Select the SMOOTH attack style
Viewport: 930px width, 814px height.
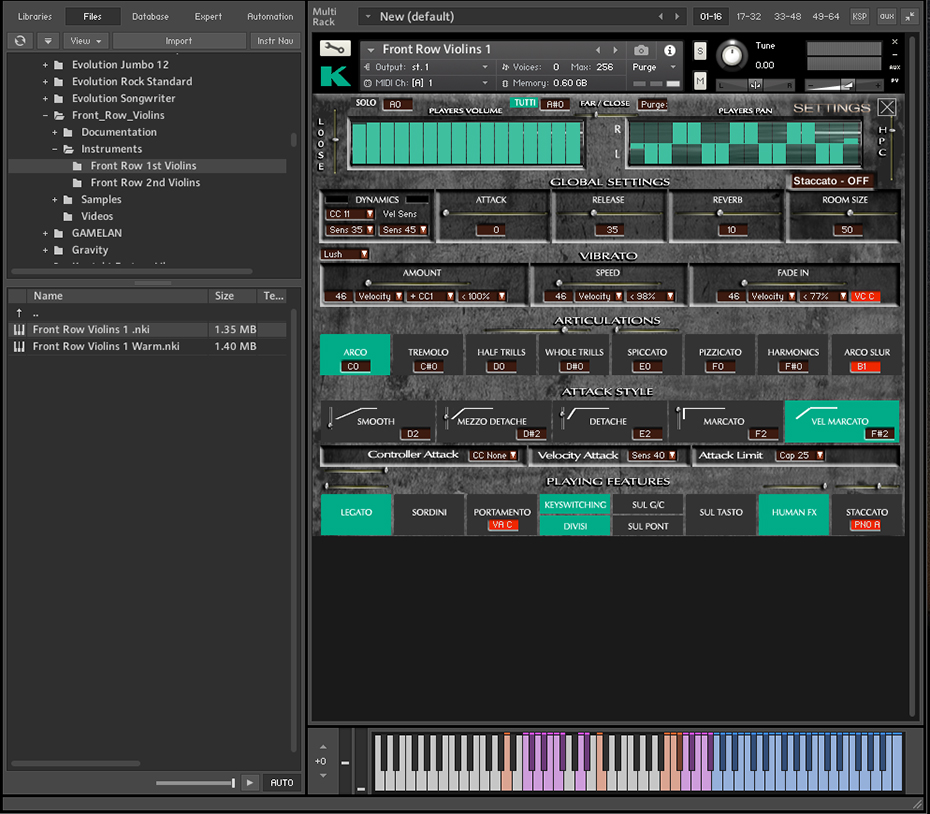pos(377,422)
